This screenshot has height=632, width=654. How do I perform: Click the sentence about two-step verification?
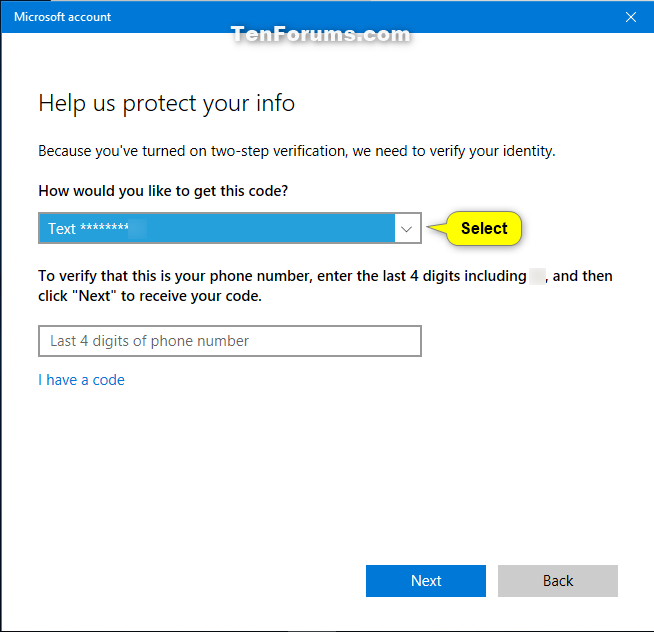[x=297, y=151]
